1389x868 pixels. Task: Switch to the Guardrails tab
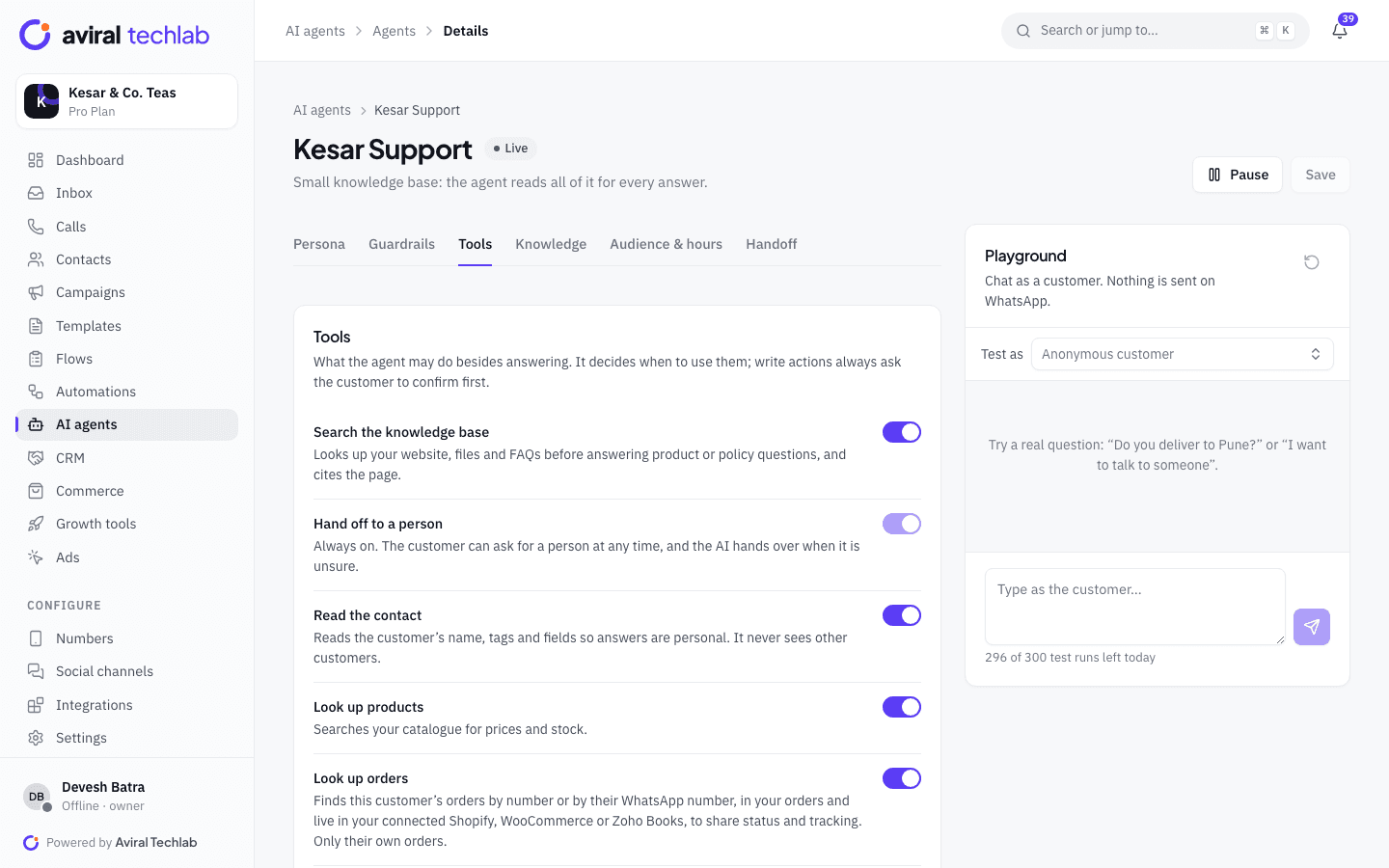click(x=401, y=244)
